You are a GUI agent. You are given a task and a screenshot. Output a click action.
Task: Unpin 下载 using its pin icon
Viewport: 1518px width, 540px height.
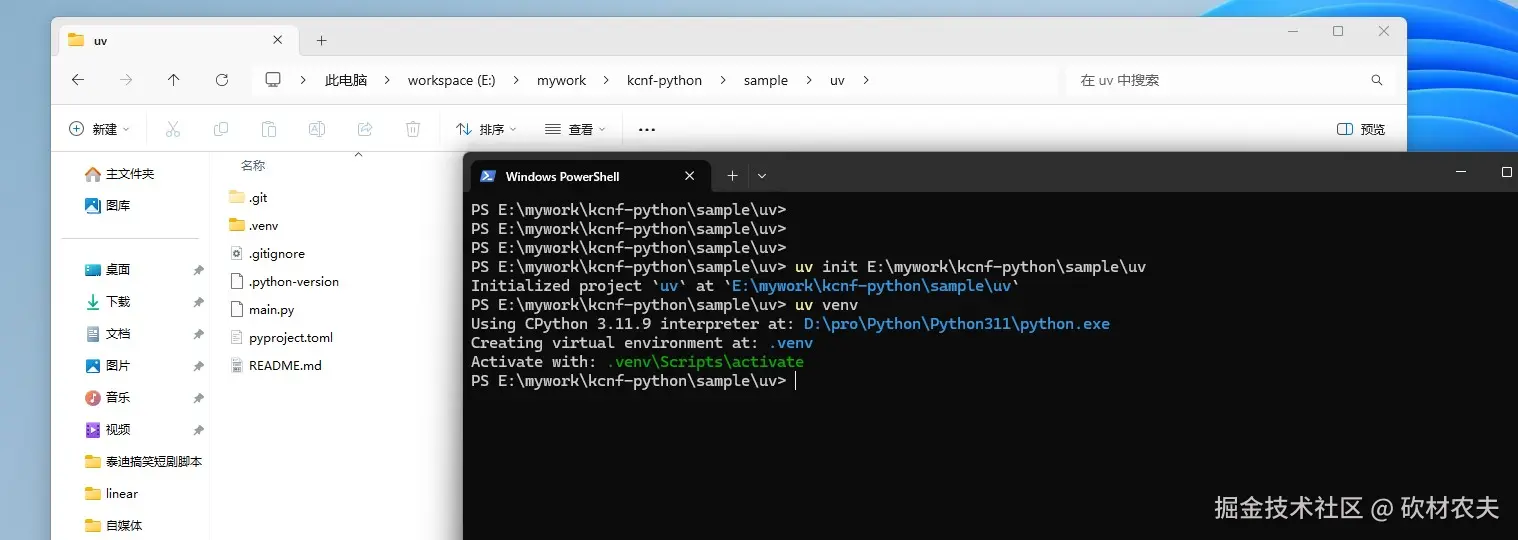coord(198,302)
